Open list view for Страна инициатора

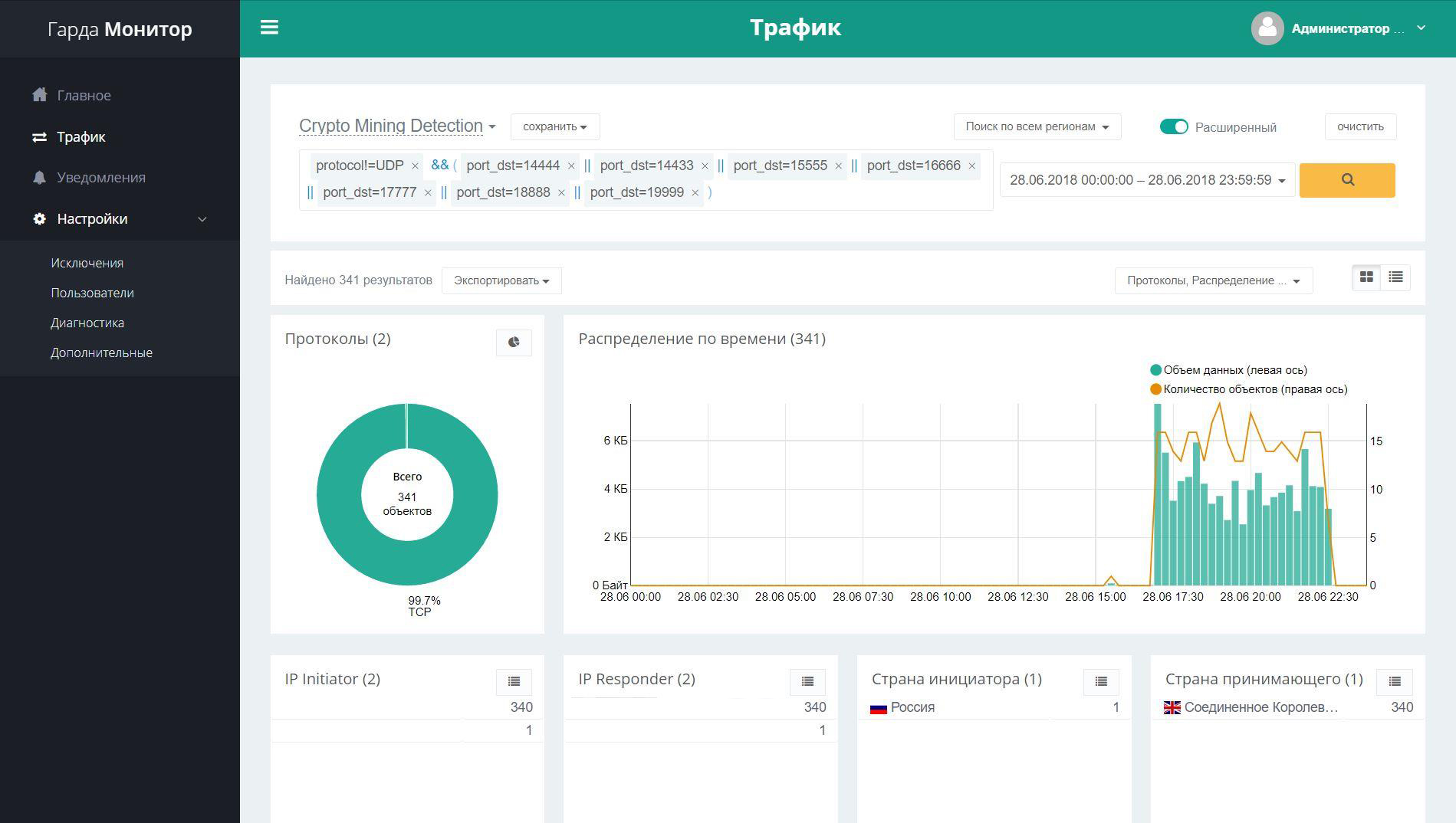pyautogui.click(x=1100, y=681)
